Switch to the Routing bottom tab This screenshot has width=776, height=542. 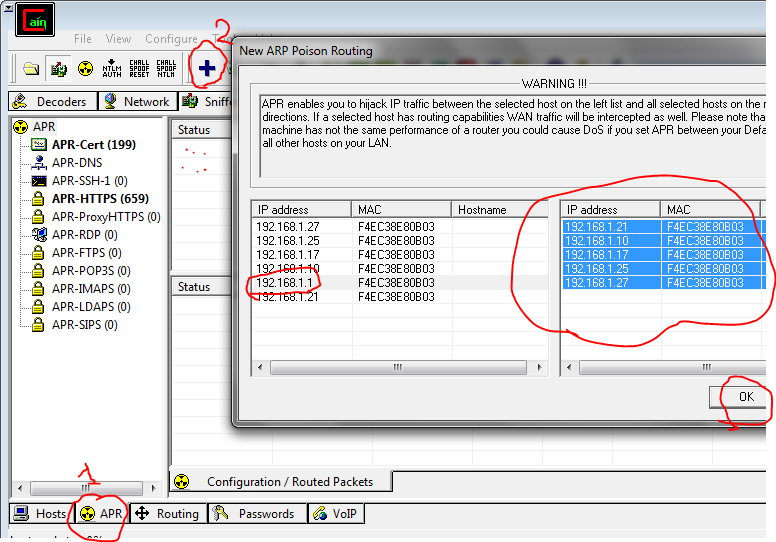[168, 514]
